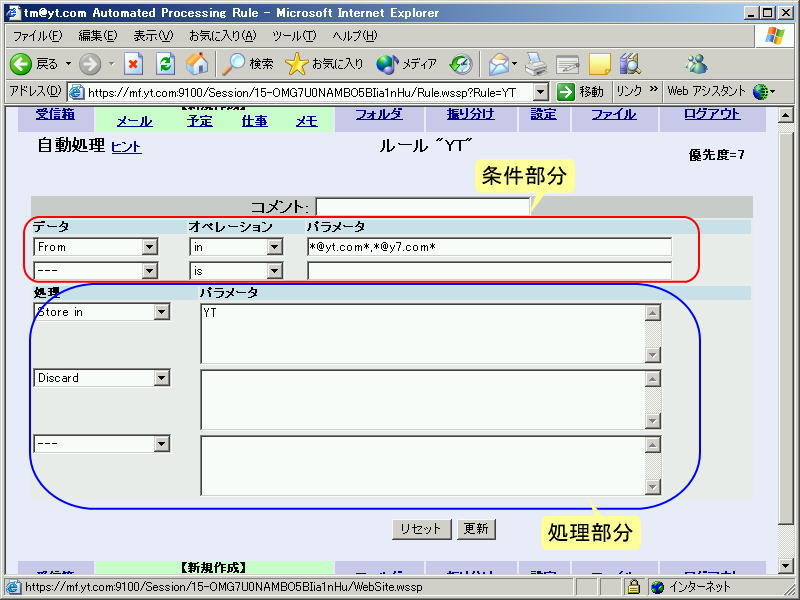
Task: Click the 更新 (Update) button
Action: (476, 529)
